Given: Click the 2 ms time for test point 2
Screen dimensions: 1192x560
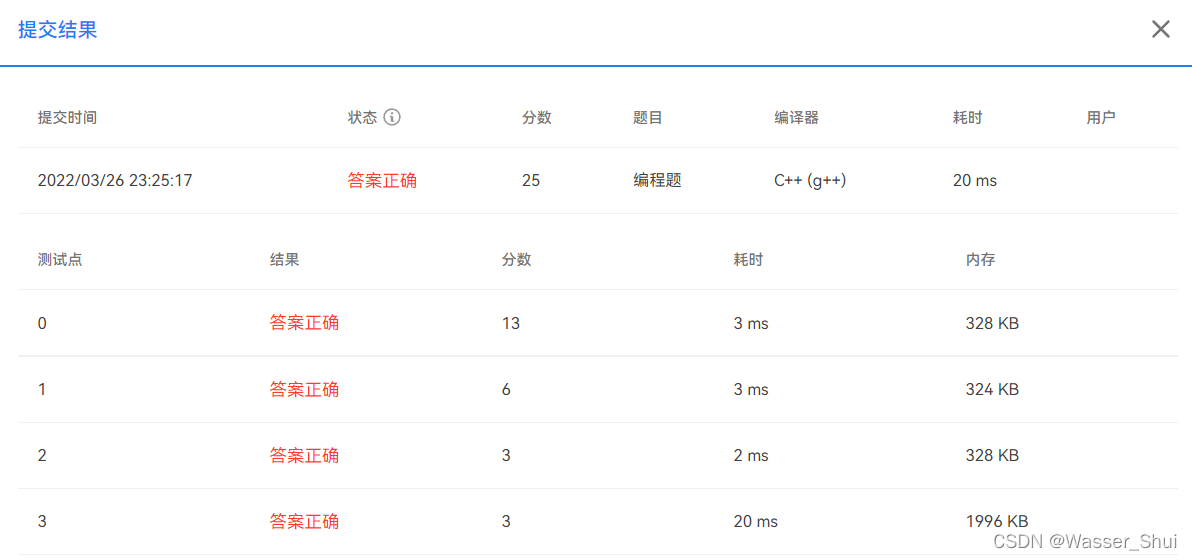Looking at the screenshot, I should 750,456.
